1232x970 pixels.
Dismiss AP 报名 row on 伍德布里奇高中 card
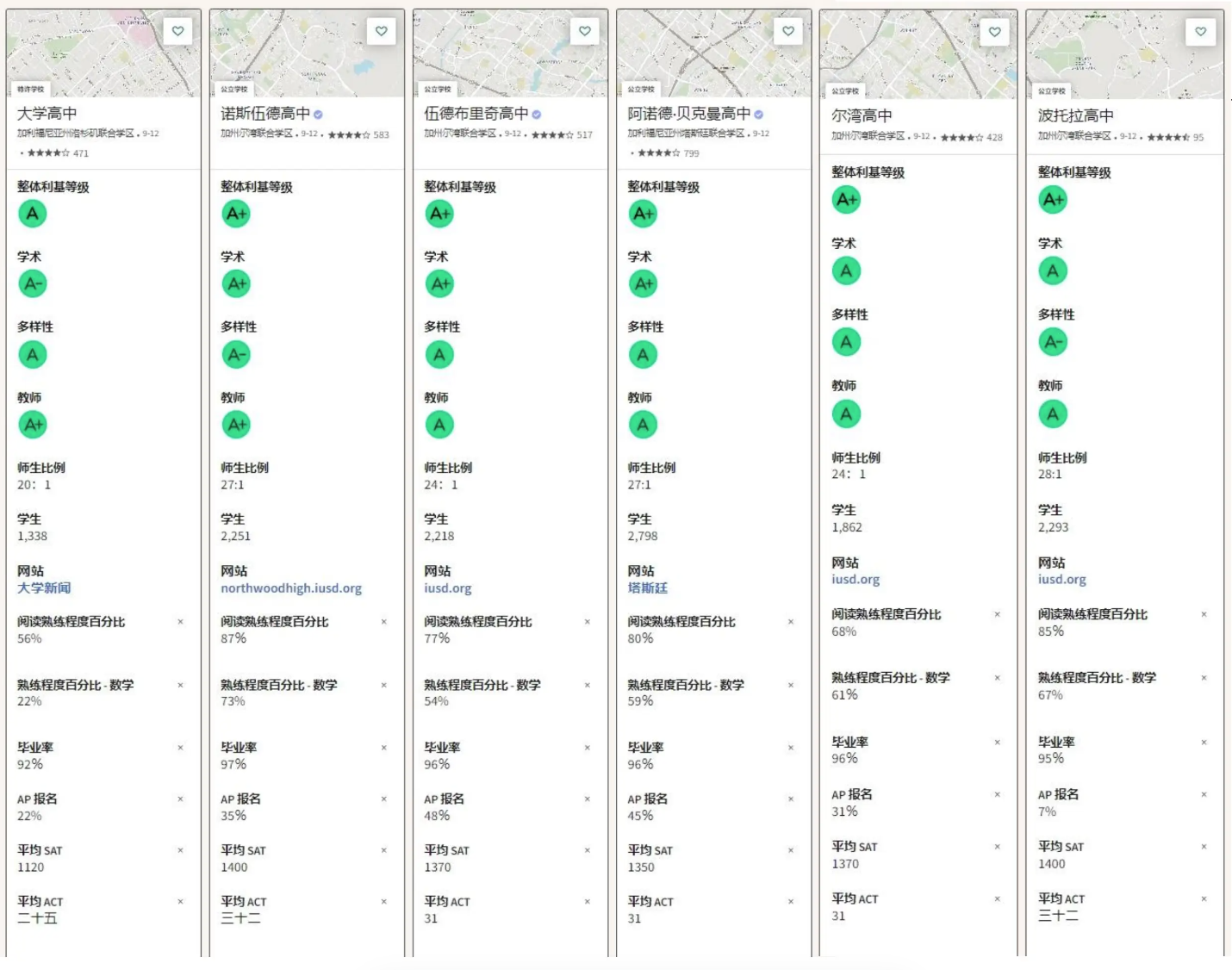click(587, 799)
